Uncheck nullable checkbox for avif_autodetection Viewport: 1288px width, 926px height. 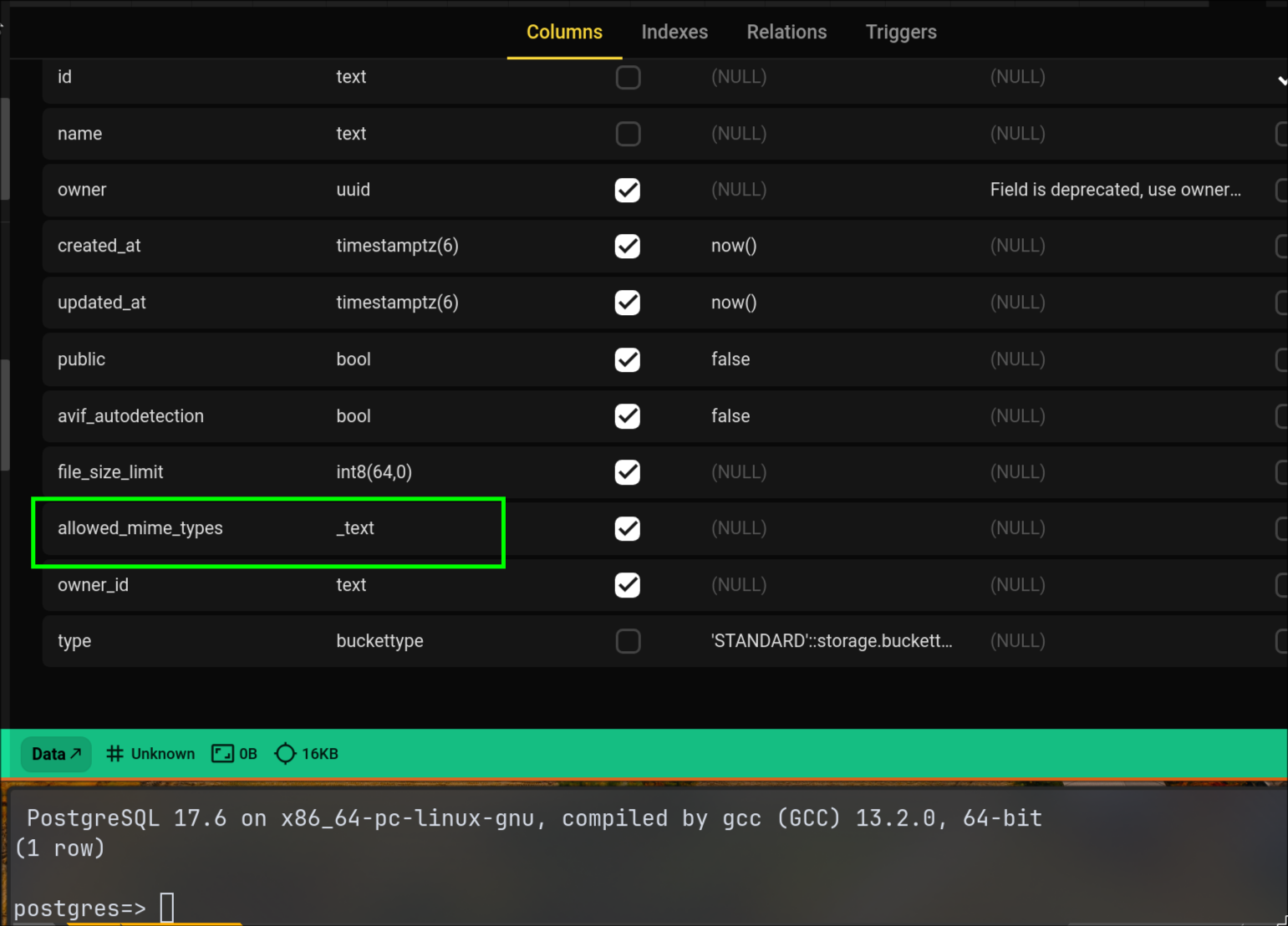628,416
